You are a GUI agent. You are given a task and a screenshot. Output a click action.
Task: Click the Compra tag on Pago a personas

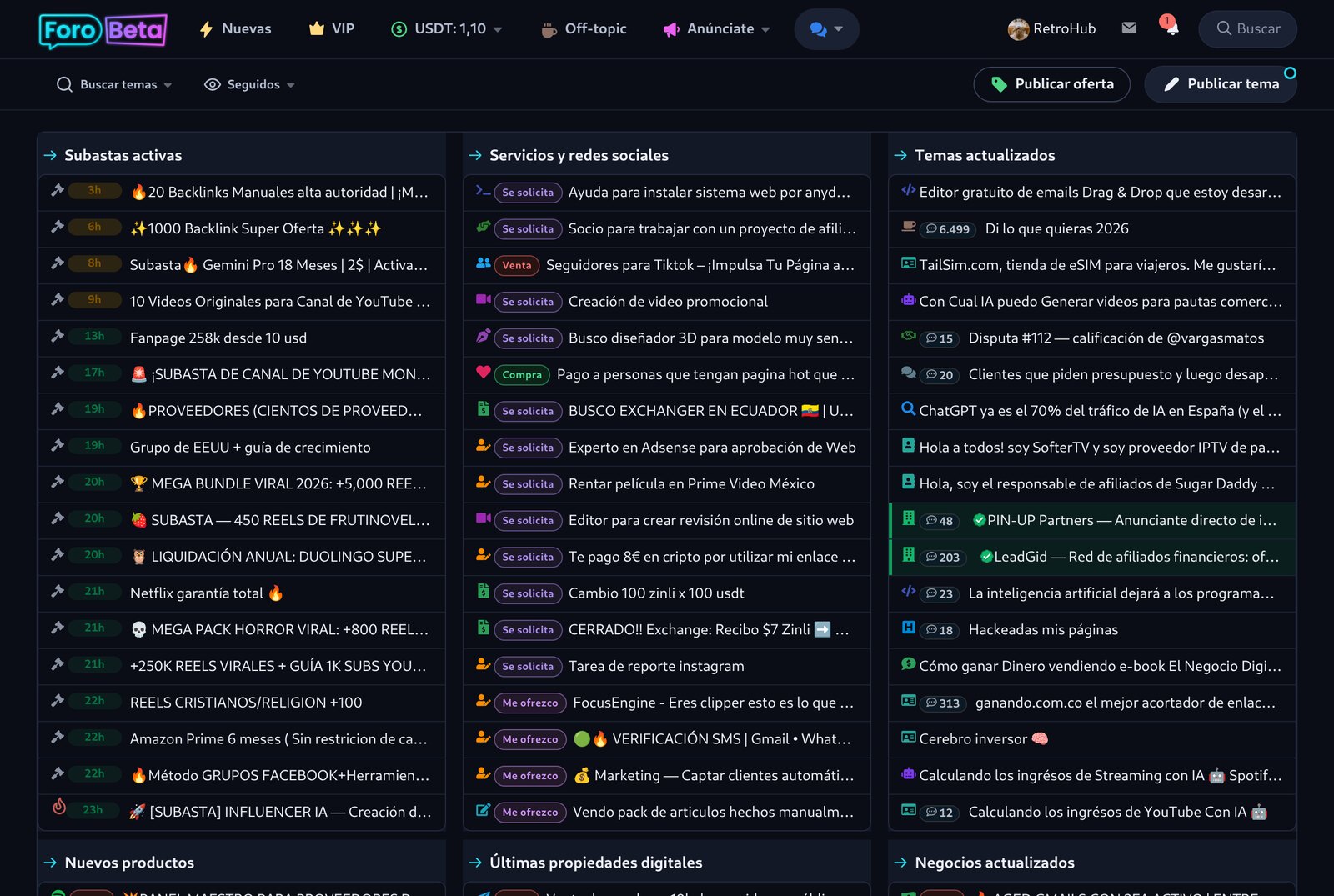pos(522,375)
